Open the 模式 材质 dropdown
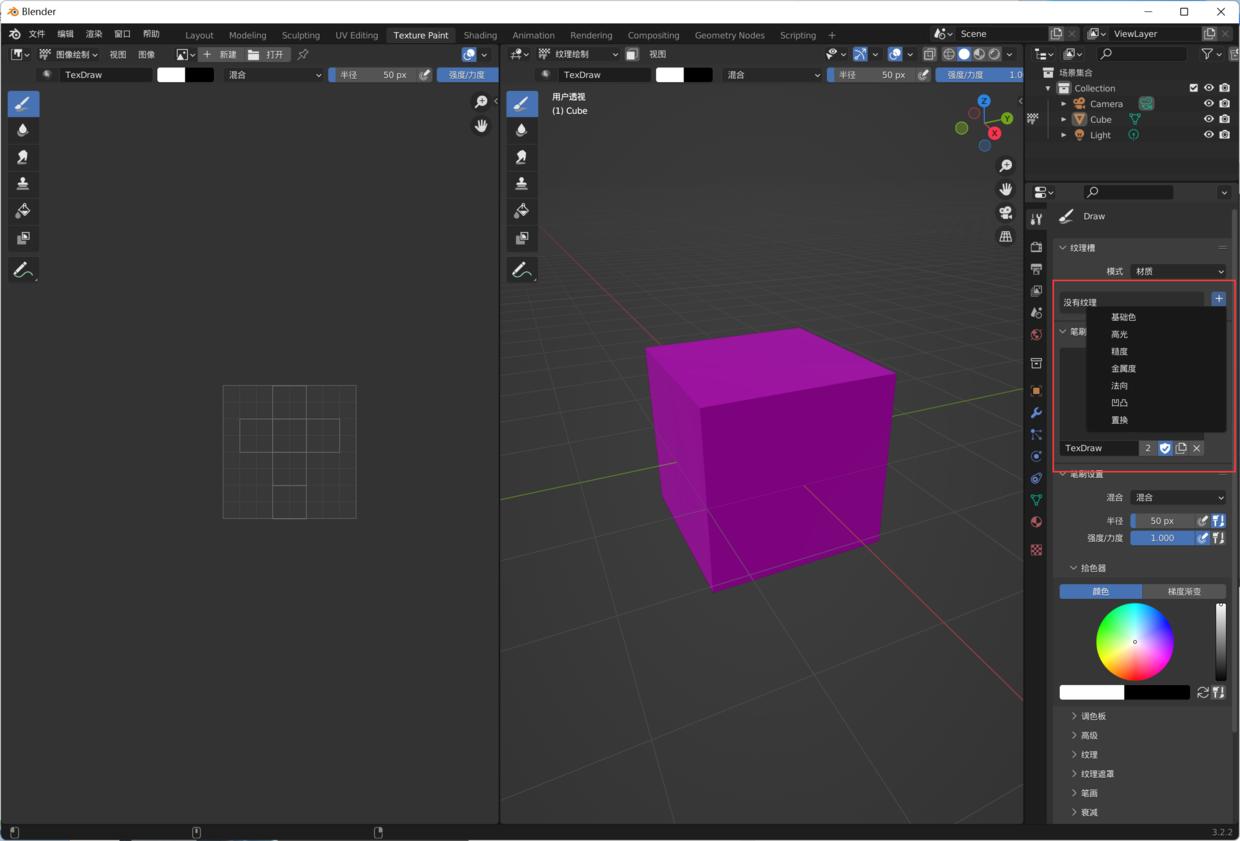This screenshot has width=1240, height=841. coord(1178,270)
